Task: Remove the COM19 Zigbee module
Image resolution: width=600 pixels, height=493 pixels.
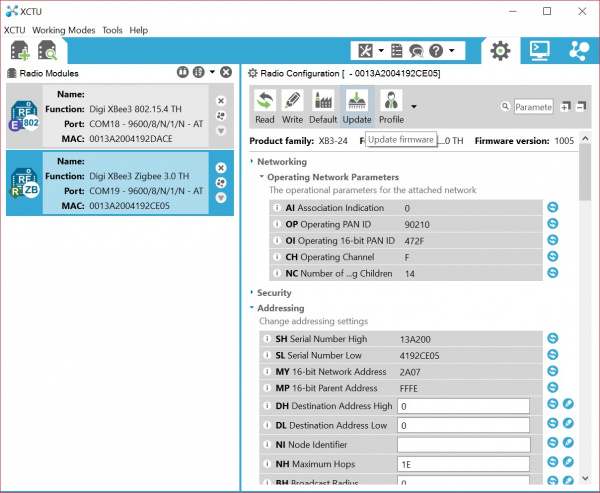Action: point(221,168)
